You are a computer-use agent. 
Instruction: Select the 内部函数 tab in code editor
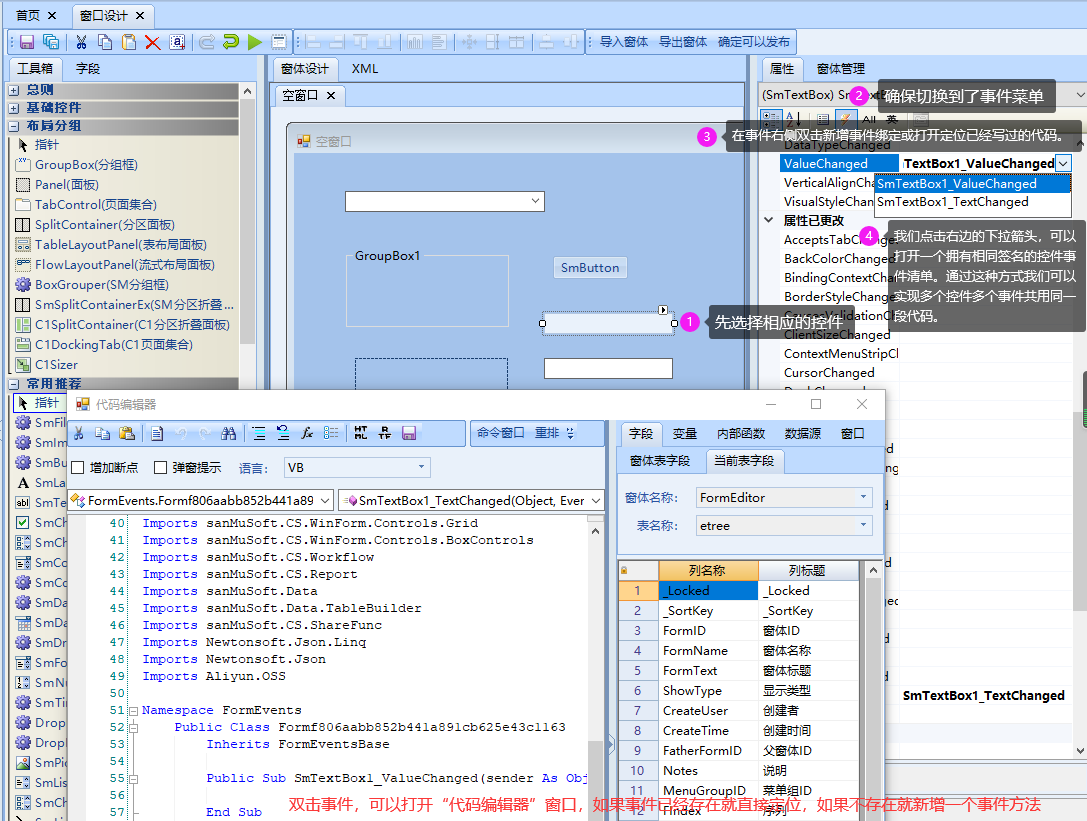pos(741,433)
